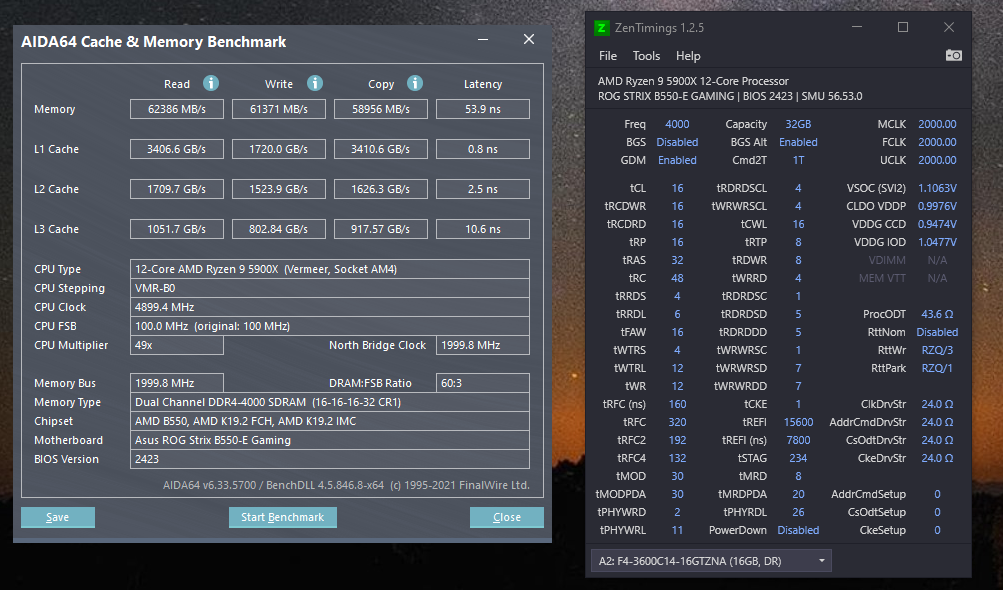Viewport: 1003px width, 590px height.
Task: Click CPU Stepping value VMR-B0
Action: click(329, 288)
